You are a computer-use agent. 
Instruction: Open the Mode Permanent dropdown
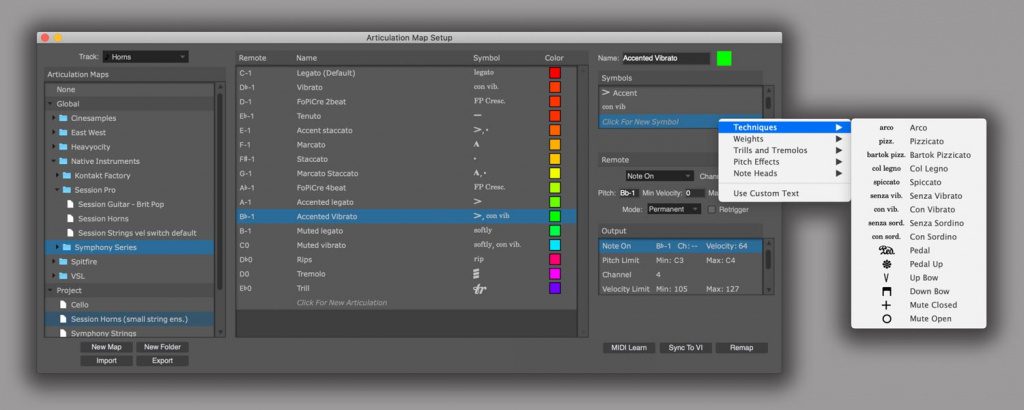pyautogui.click(x=674, y=210)
